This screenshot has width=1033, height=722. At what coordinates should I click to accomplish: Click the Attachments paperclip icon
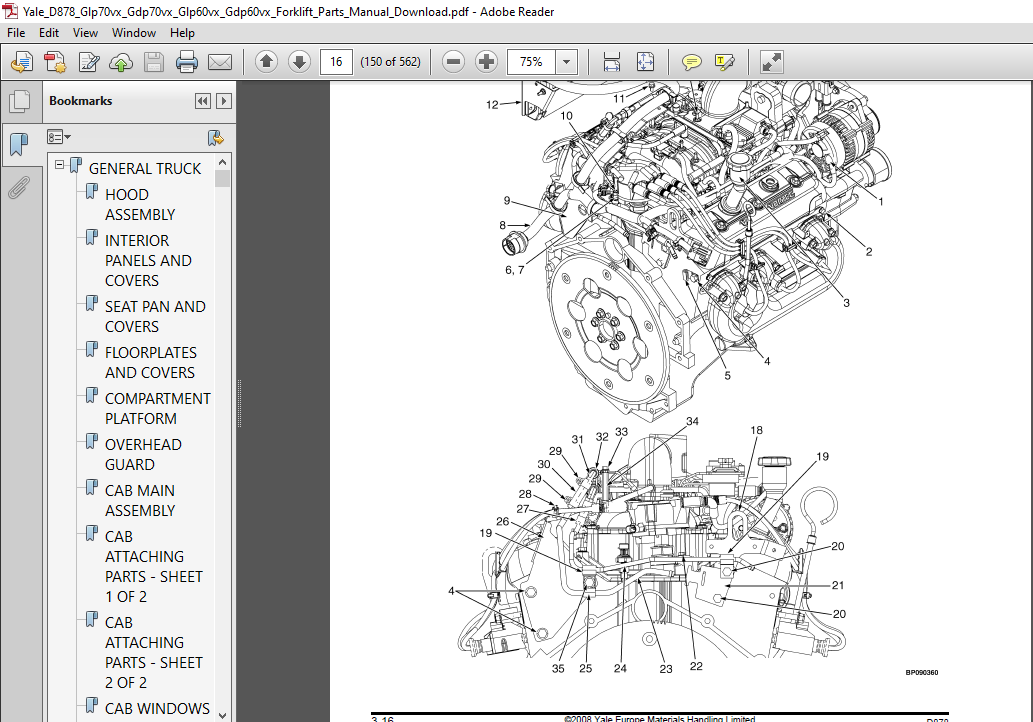(20, 188)
